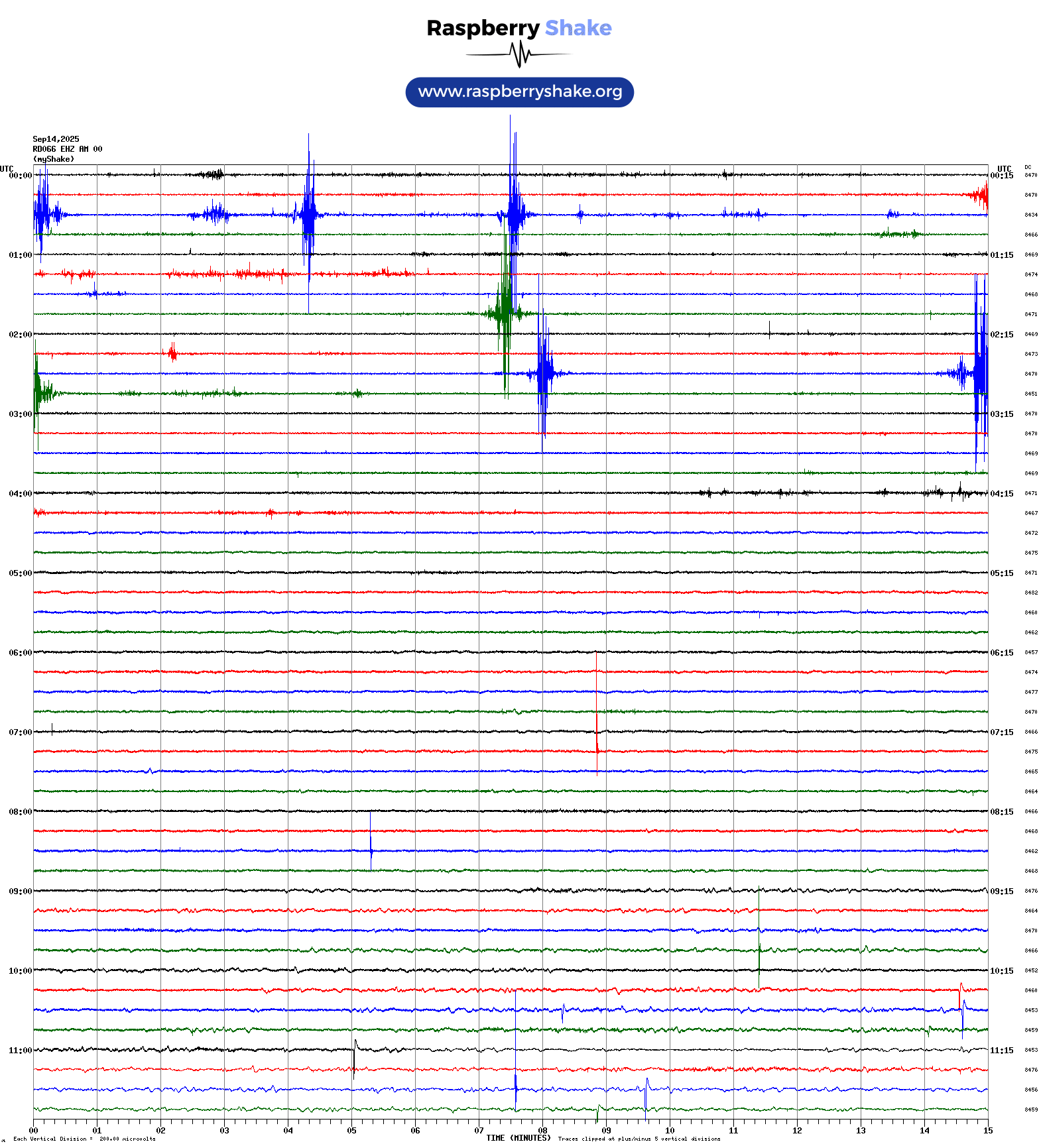Select the RD066 EHZ AM 00 station label
1041x1148 pixels.
[x=67, y=149]
